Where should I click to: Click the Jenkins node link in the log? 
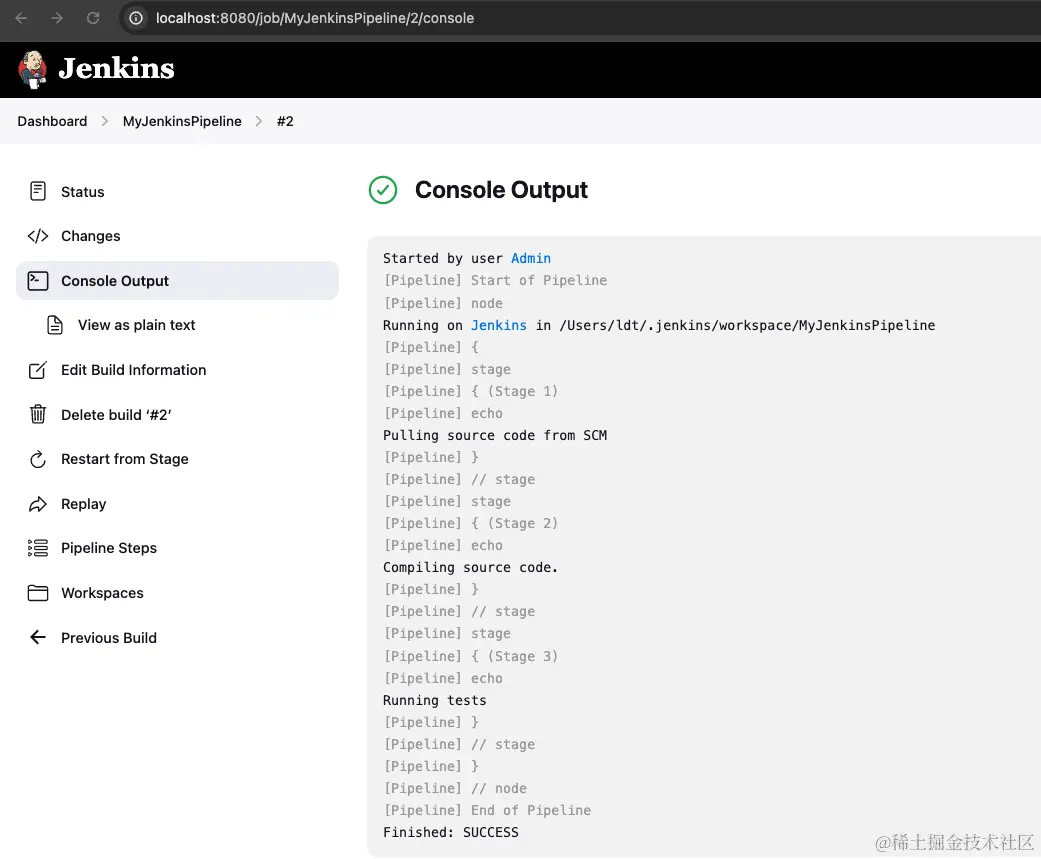coord(497,325)
